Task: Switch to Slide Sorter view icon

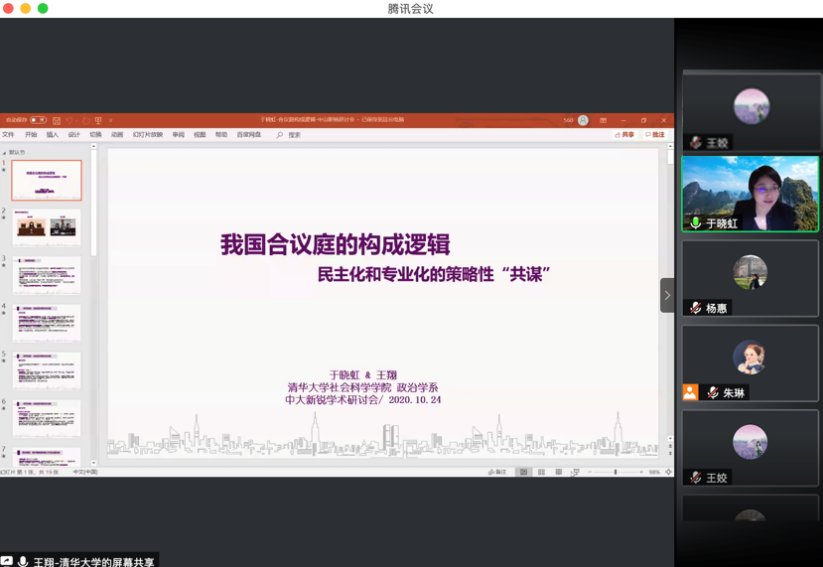Action: click(x=541, y=472)
